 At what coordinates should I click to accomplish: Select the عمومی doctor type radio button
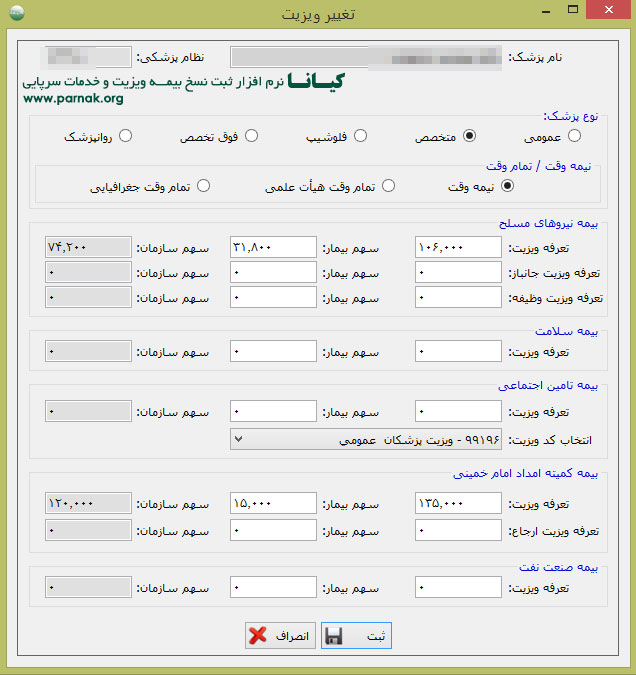[x=573, y=136]
